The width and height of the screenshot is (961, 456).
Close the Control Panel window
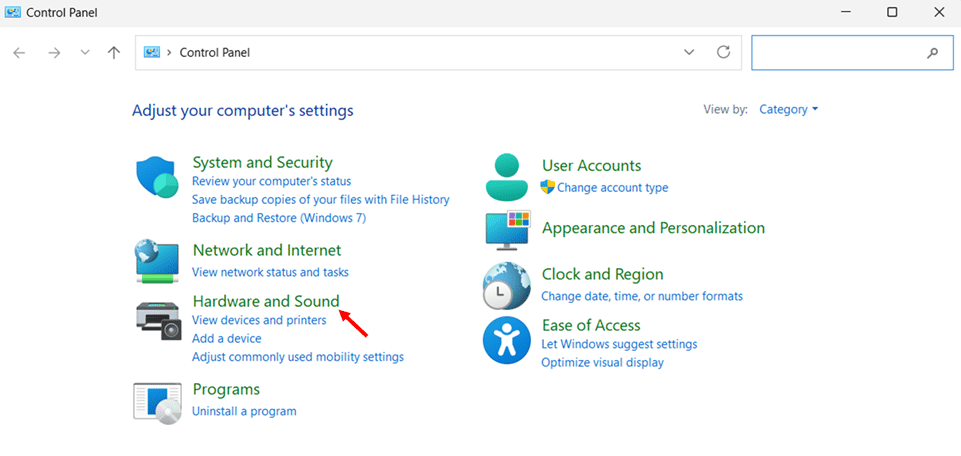coord(939,12)
